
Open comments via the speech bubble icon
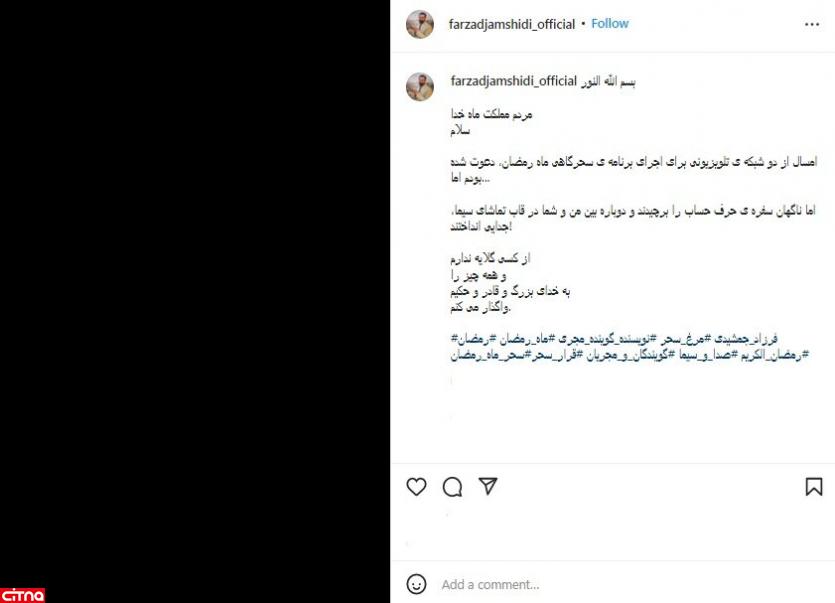452,486
